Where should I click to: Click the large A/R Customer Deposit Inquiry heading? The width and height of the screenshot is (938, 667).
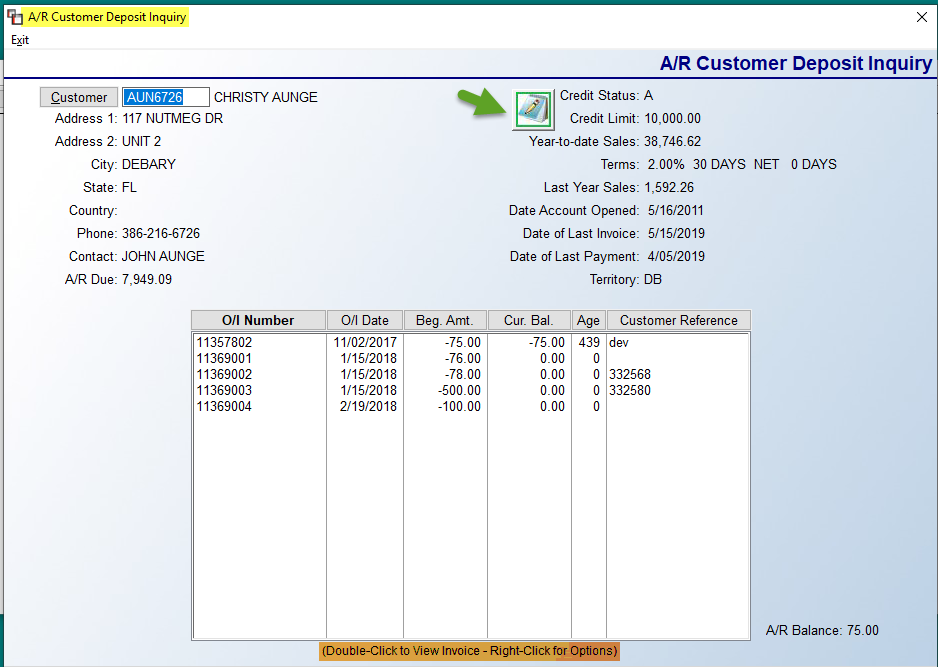click(796, 63)
